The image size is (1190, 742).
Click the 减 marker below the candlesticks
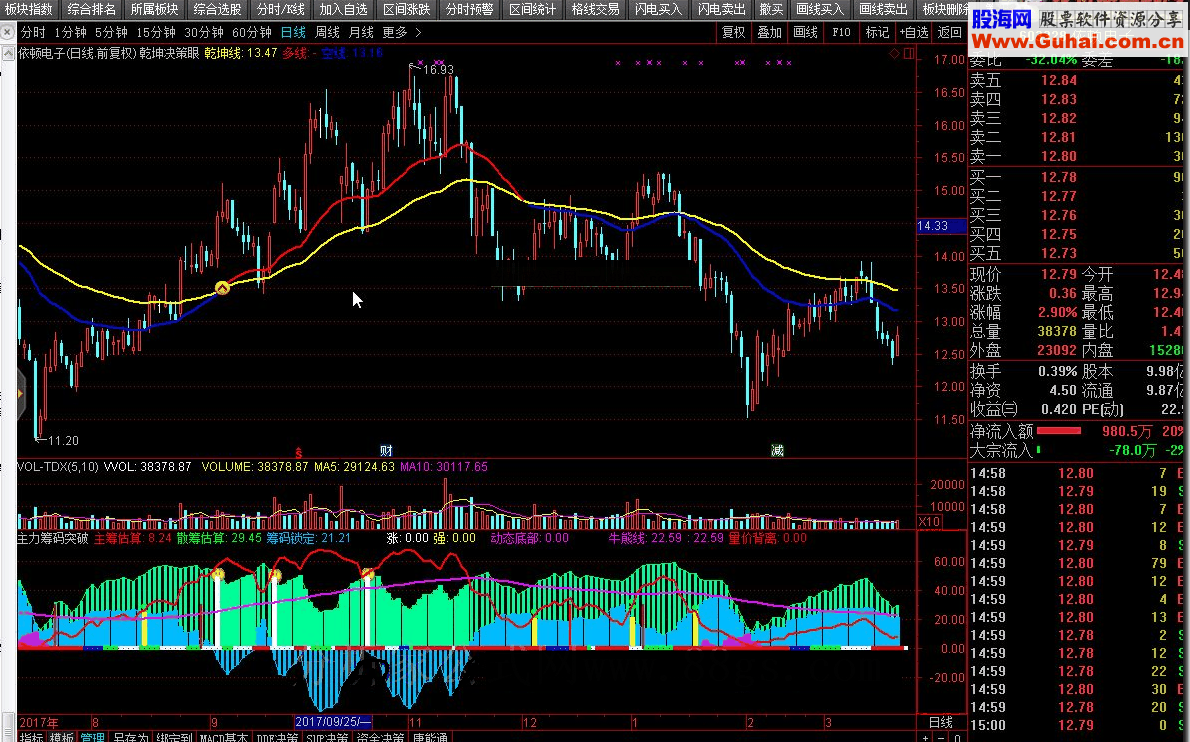777,451
